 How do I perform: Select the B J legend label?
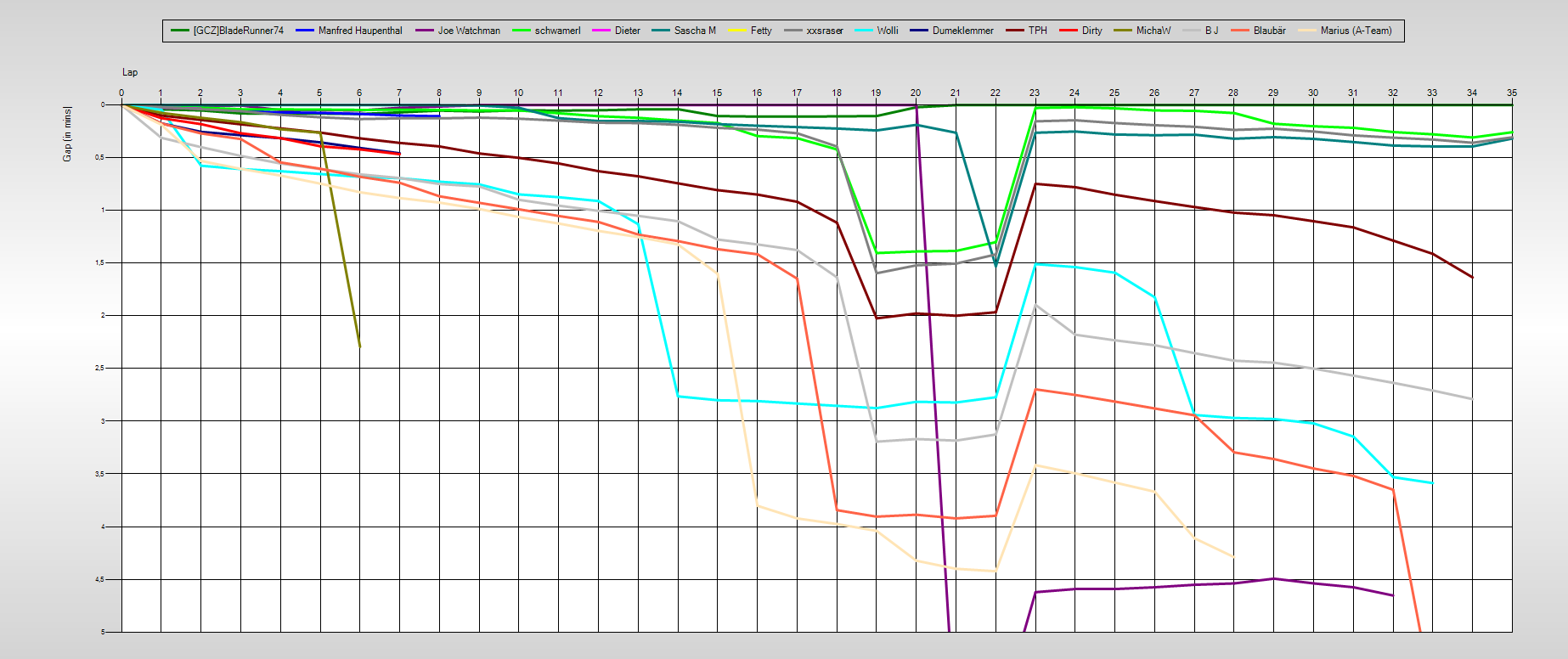1211,31
